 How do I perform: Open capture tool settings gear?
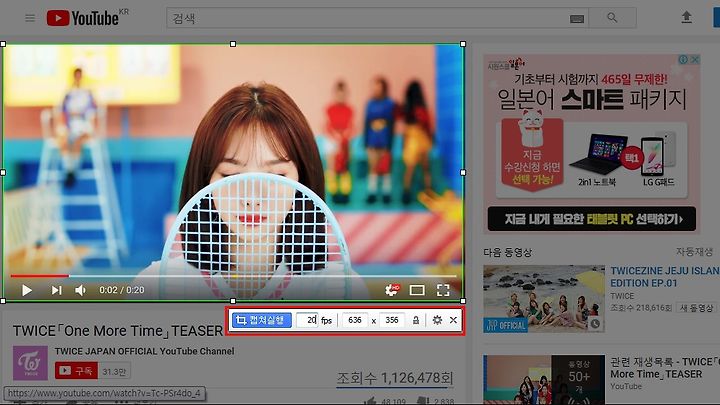[437, 320]
